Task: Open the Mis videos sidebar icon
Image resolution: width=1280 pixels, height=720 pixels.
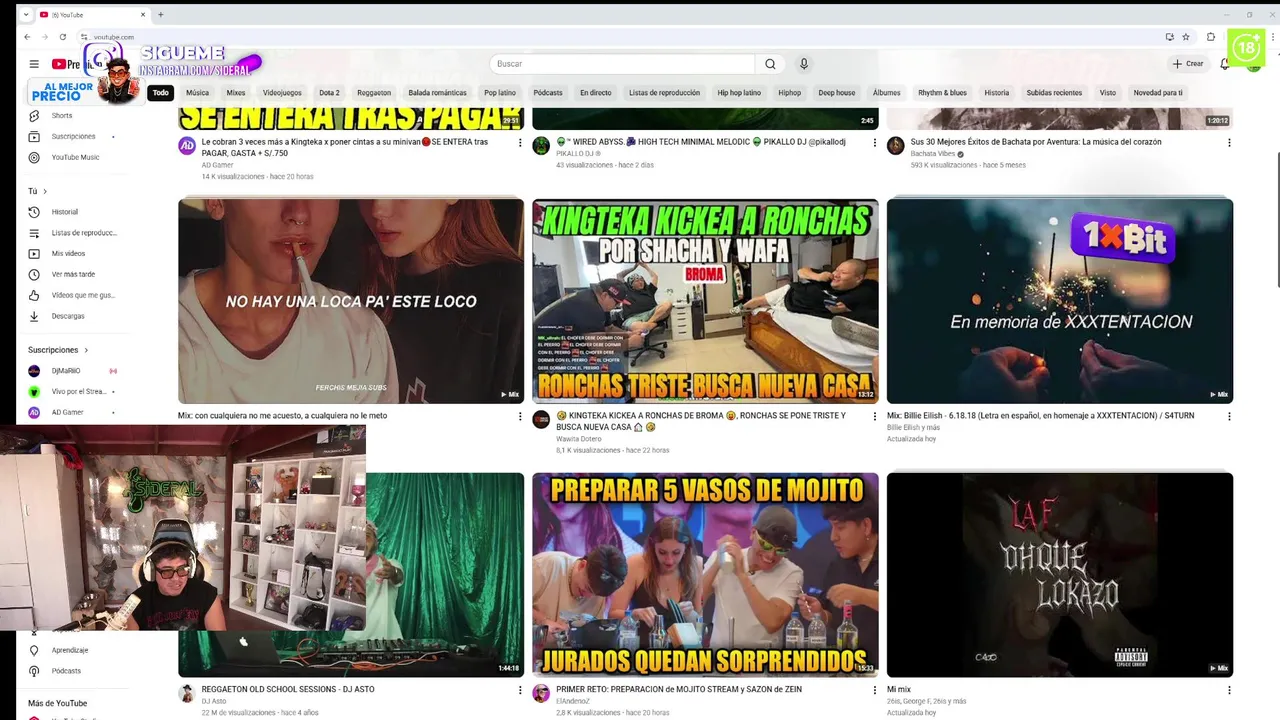Action: tap(34, 254)
